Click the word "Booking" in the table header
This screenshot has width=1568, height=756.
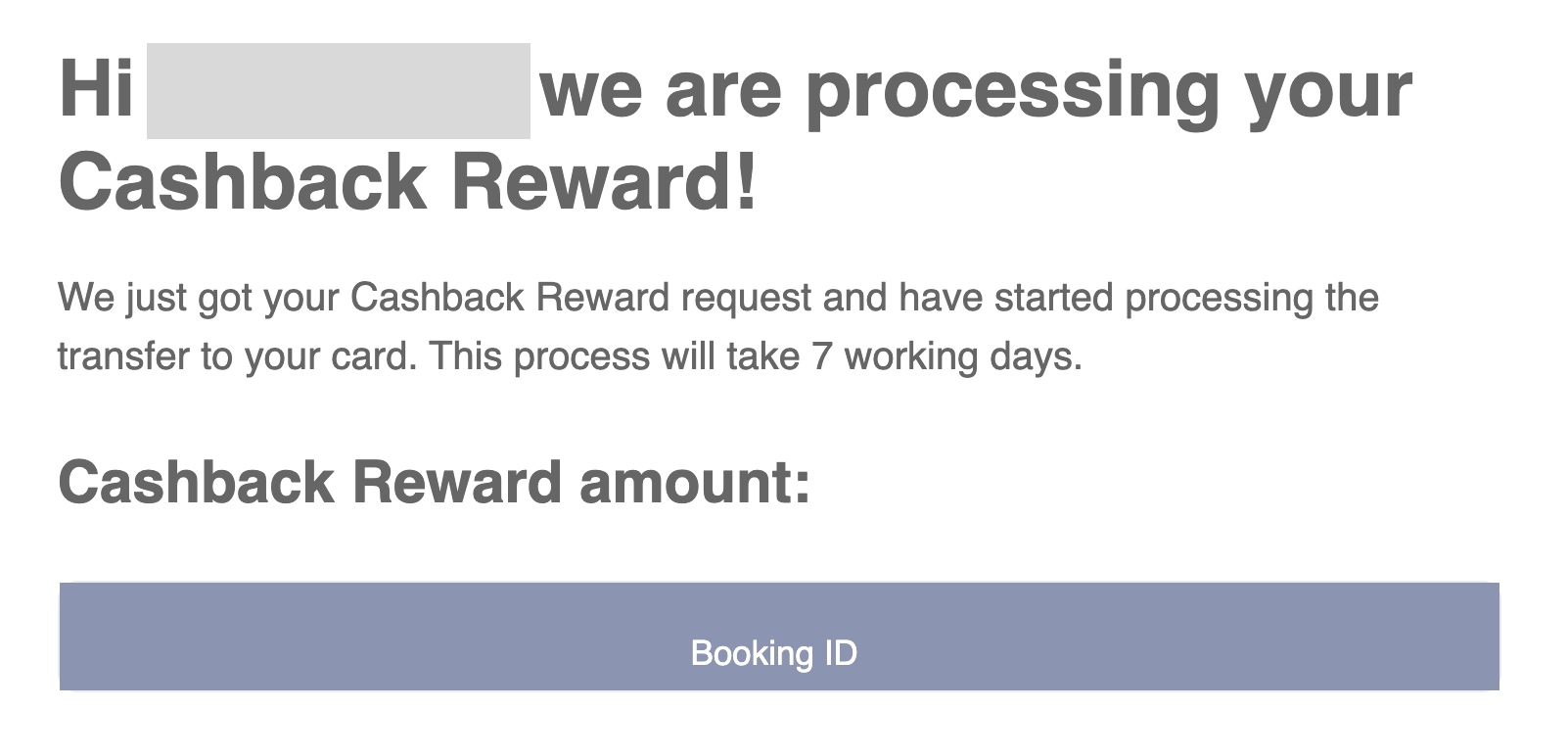click(752, 653)
